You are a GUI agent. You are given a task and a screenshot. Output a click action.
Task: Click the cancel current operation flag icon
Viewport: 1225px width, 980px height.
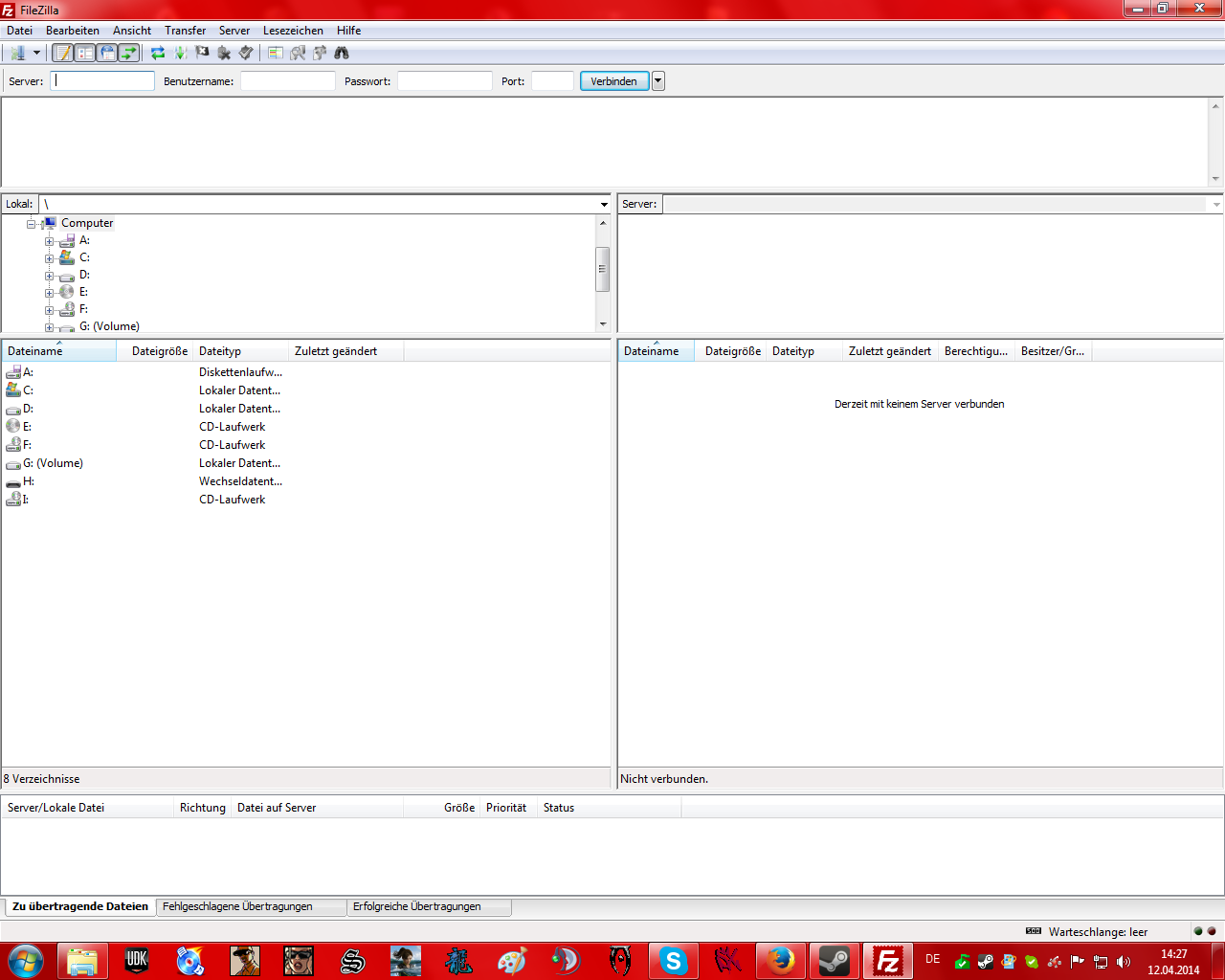(x=202, y=54)
